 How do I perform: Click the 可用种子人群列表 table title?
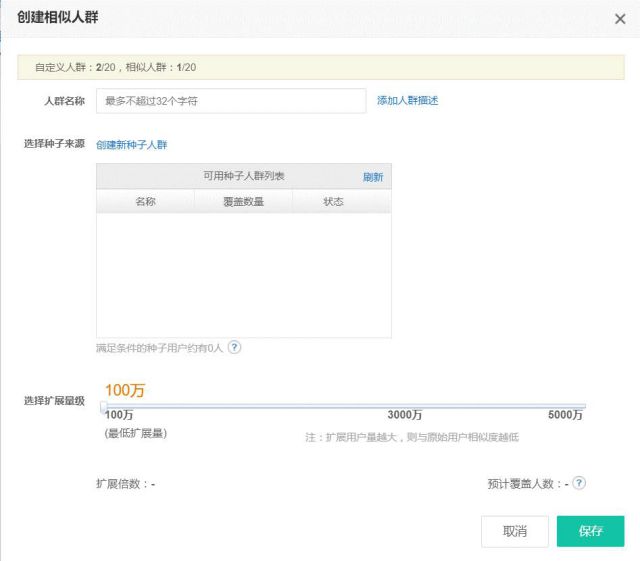pyautogui.click(x=243, y=176)
